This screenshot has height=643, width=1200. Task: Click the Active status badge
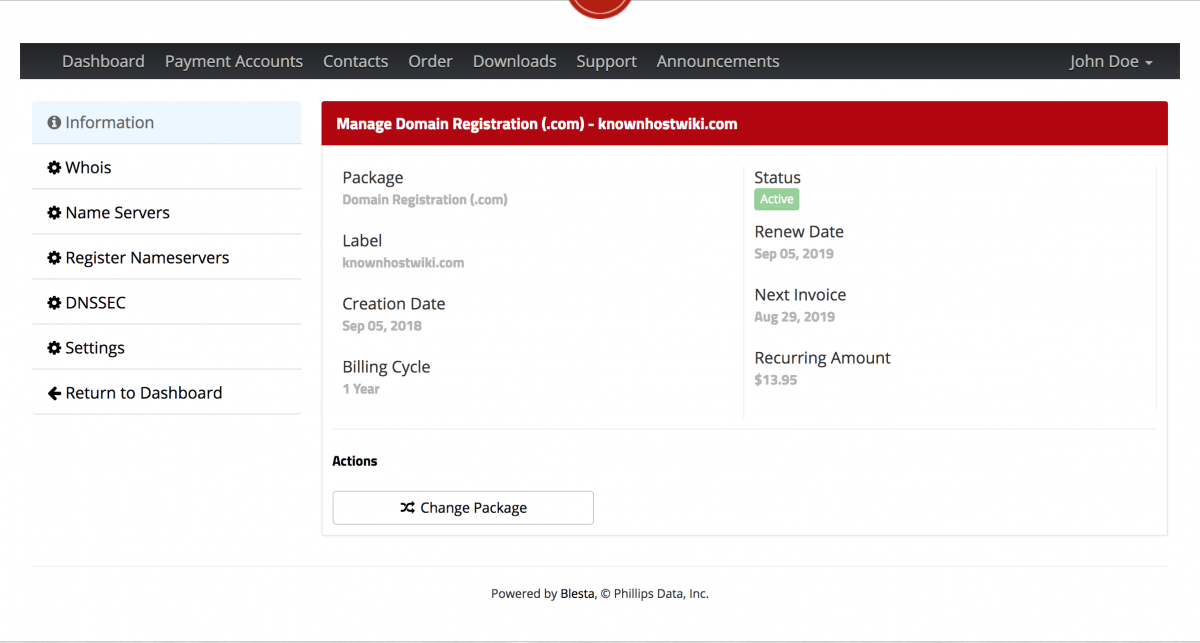coord(776,199)
